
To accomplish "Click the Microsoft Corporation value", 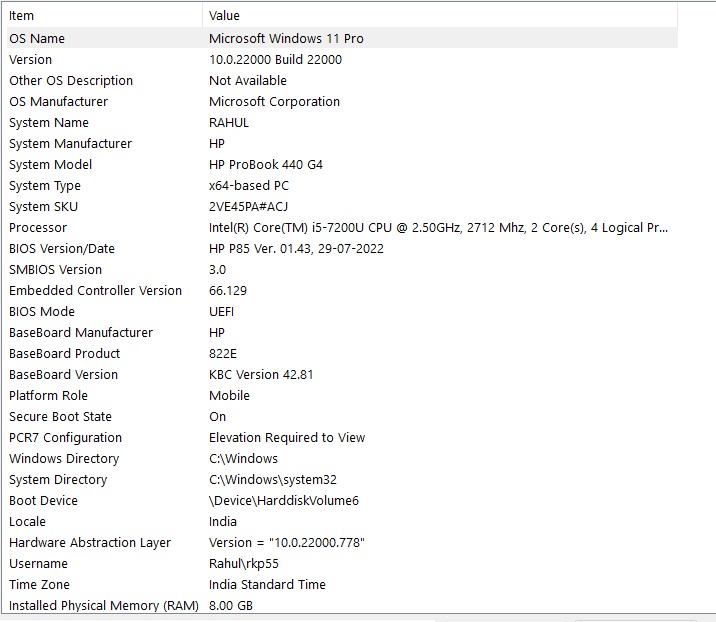I will (x=274, y=101).
